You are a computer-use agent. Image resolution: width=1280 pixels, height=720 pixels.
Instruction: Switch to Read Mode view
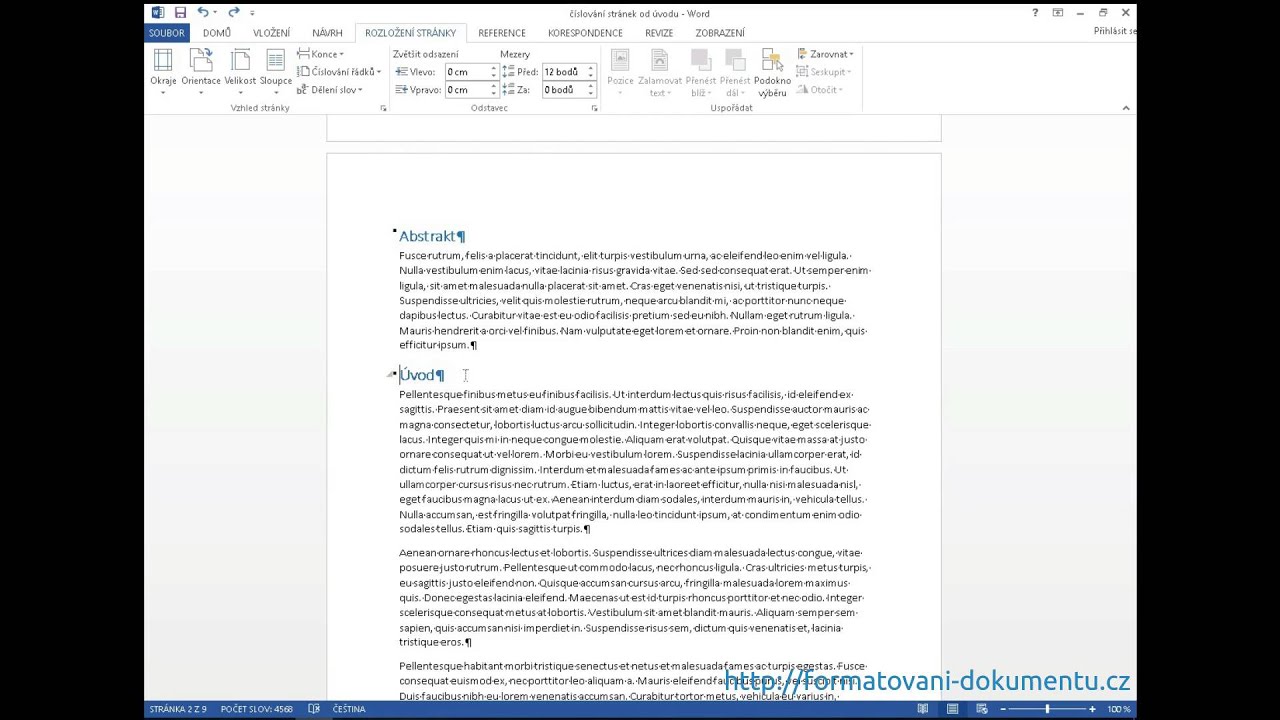923,709
